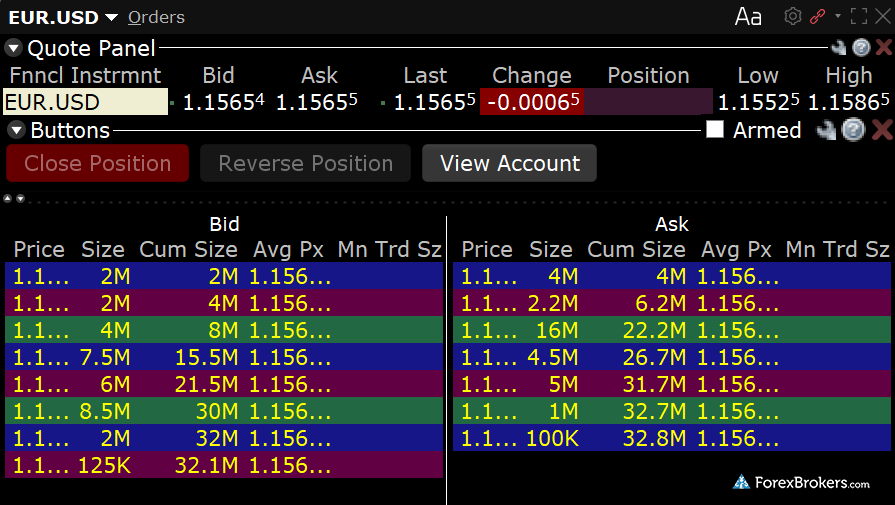895x505 pixels.
Task: Enable the Armed checkbox
Action: [x=715, y=130]
